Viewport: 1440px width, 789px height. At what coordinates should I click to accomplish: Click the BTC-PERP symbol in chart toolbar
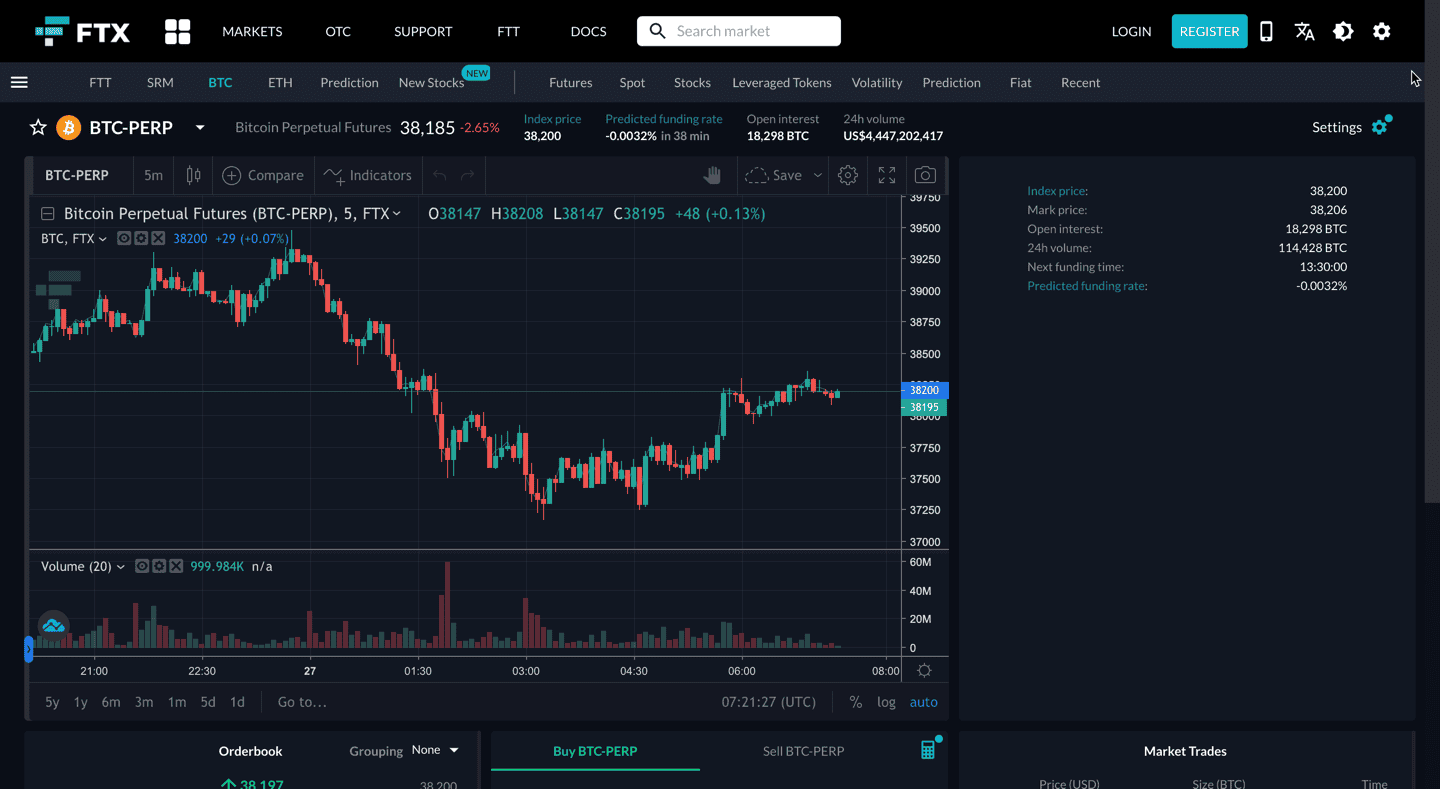77,175
